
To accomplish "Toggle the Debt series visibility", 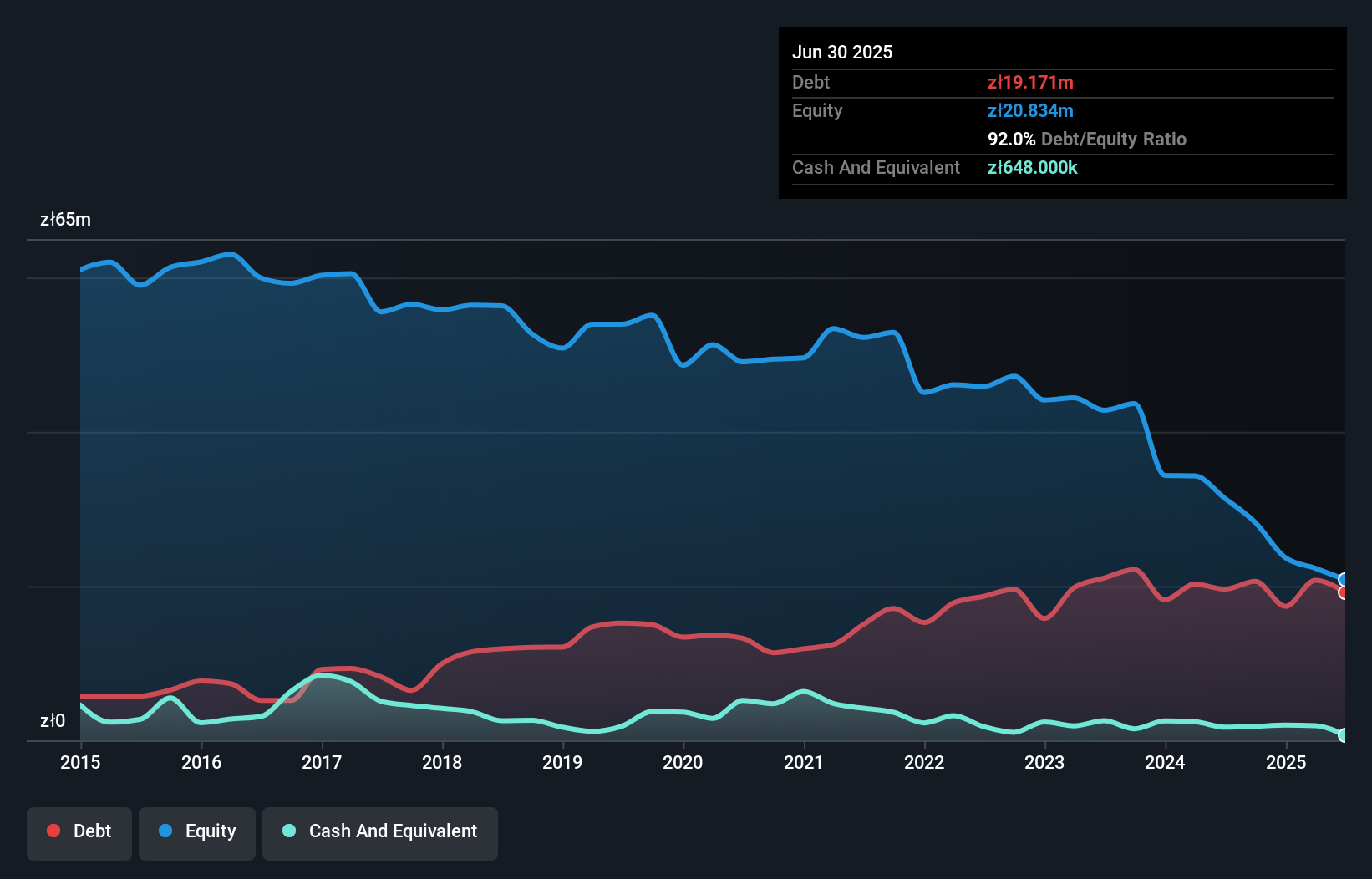I will (x=79, y=831).
